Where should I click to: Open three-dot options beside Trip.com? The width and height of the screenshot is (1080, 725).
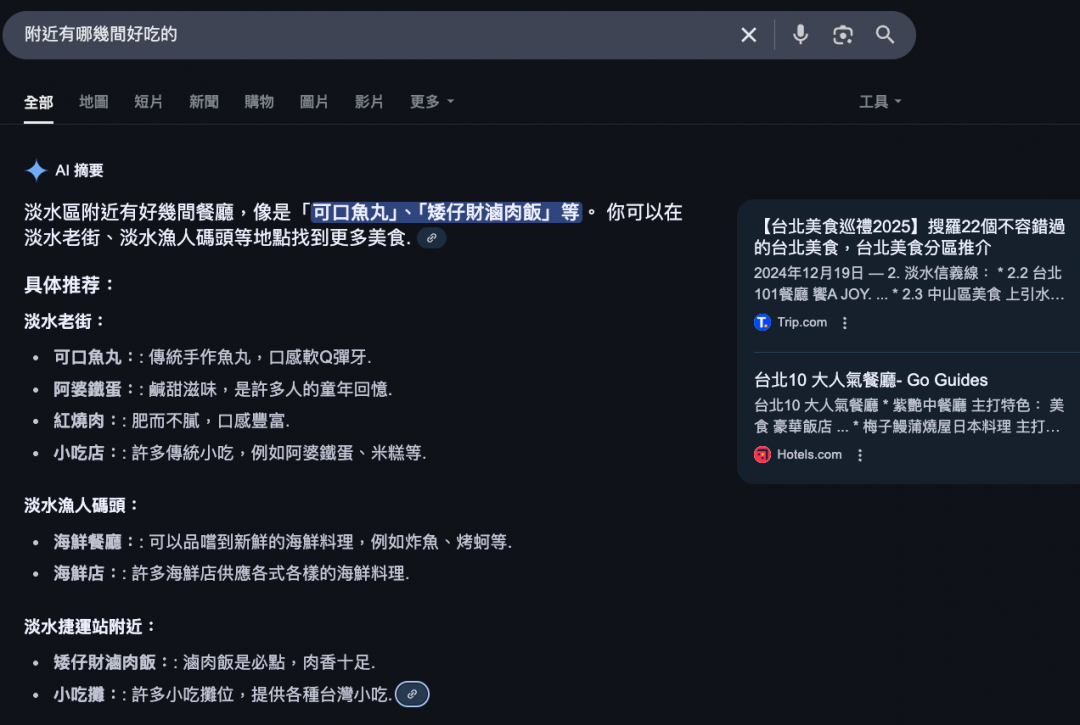[x=845, y=323]
